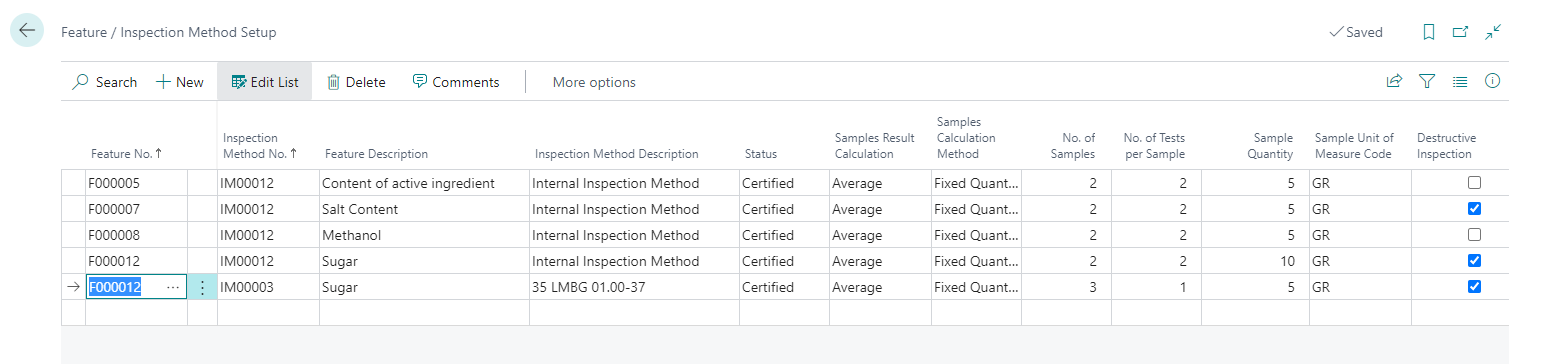Collapse the page with the shrink icon

1493,32
